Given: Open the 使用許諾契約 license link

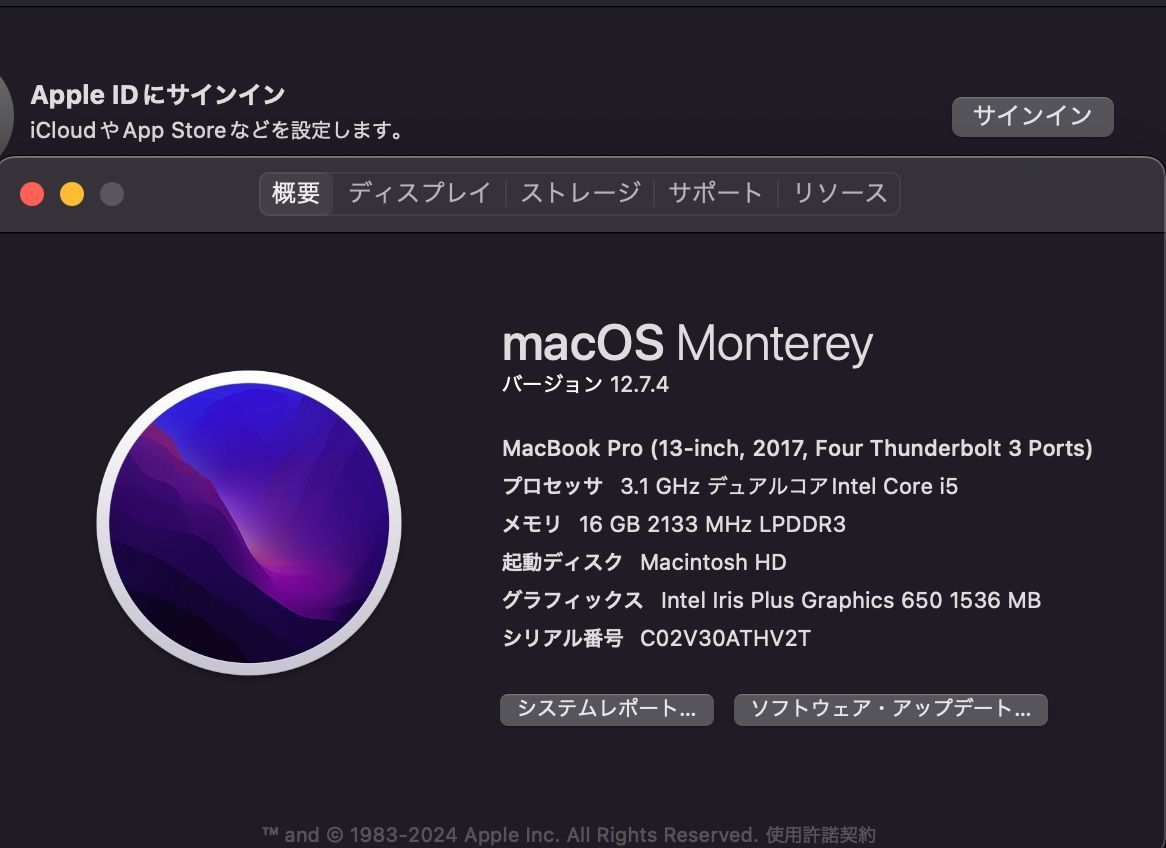Looking at the screenshot, I should [x=820, y=835].
